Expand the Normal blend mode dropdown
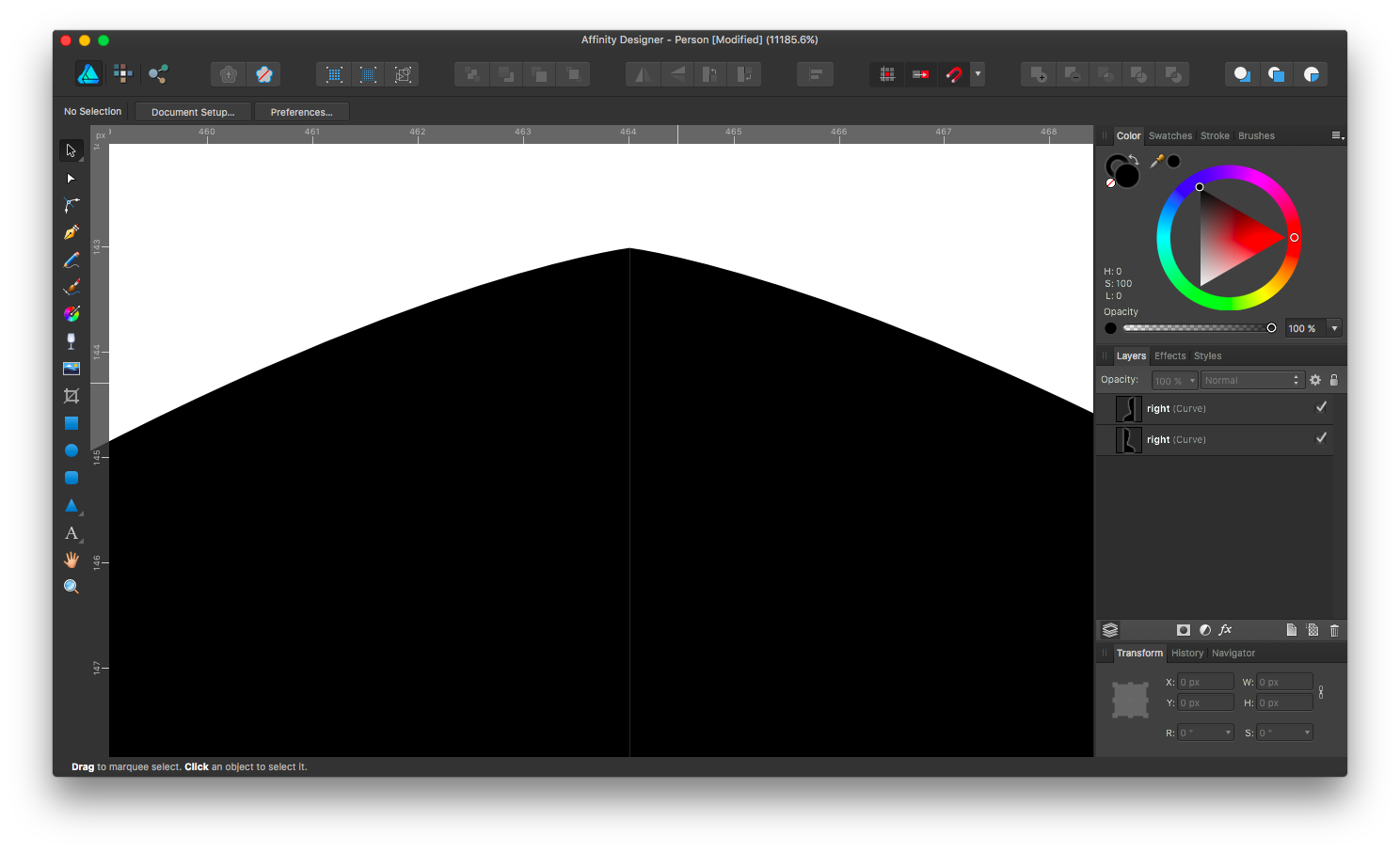Viewport: 1400px width, 852px height. (1251, 381)
